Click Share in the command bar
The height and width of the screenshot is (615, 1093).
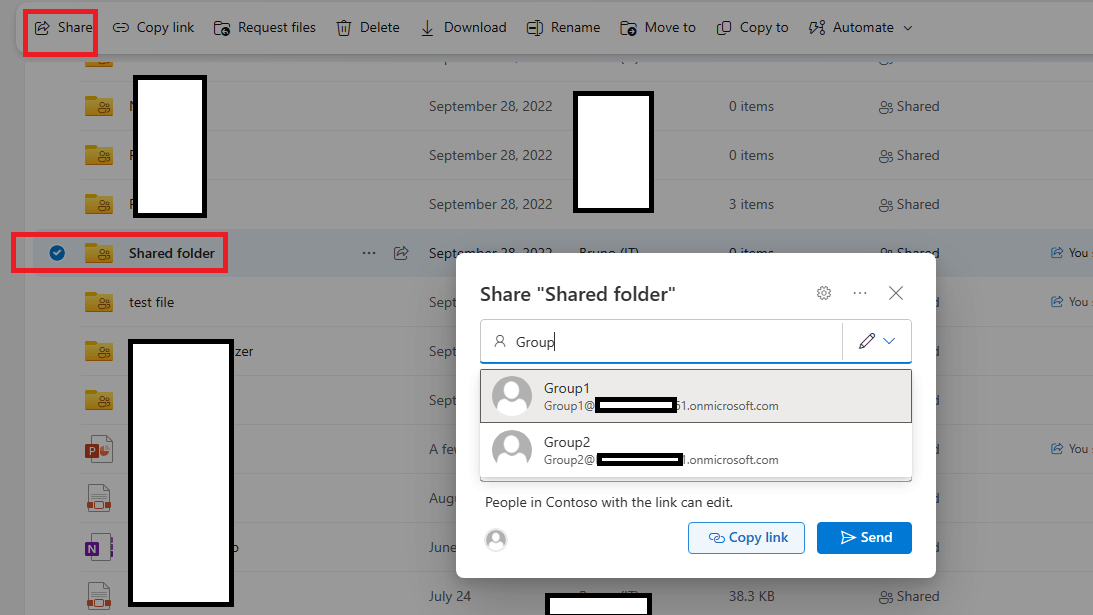[63, 28]
